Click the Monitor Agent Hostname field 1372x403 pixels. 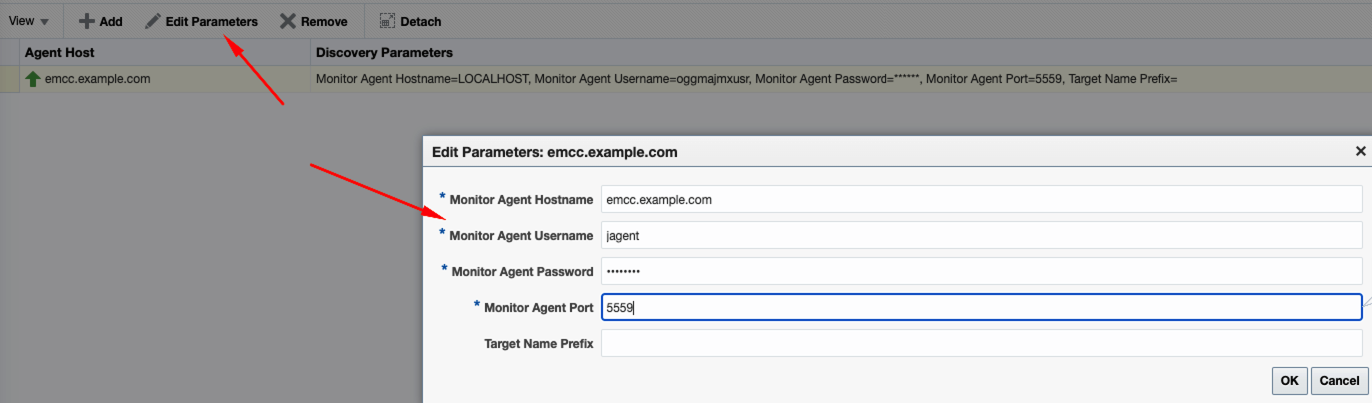981,200
